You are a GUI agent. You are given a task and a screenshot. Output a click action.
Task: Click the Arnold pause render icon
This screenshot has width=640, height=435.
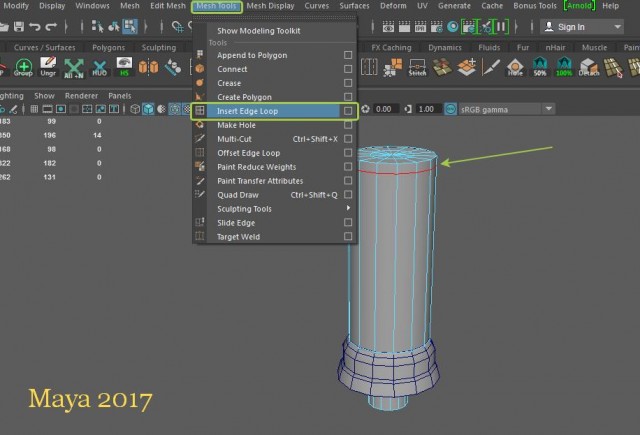pos(500,27)
